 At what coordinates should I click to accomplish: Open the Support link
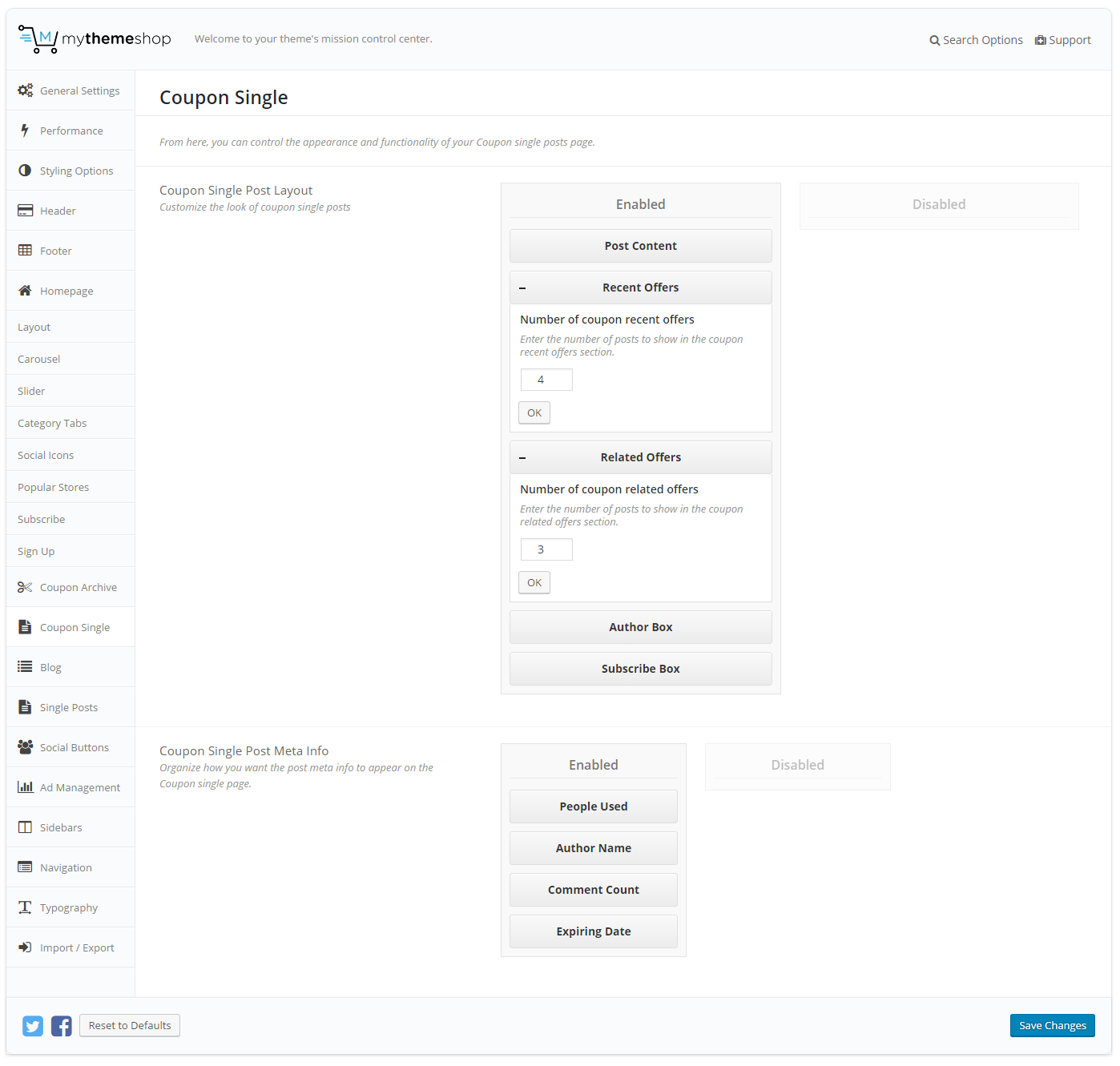click(1063, 40)
